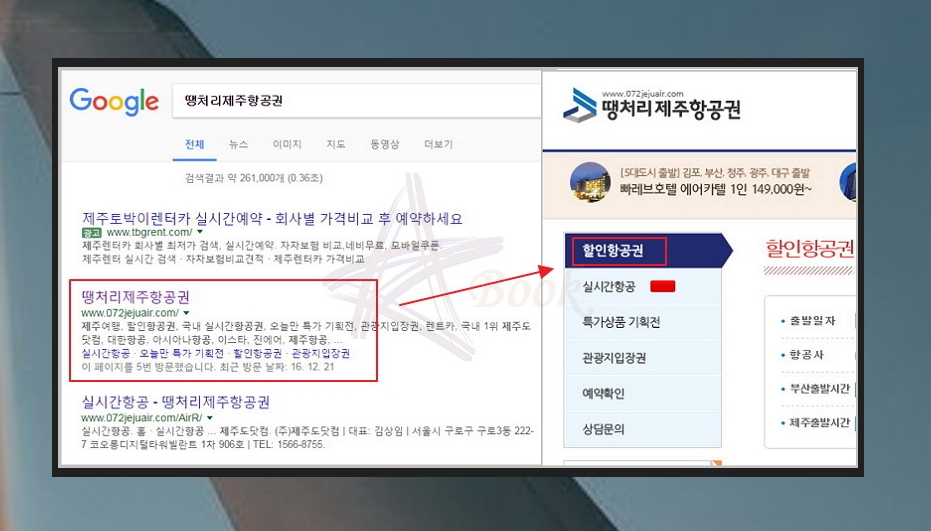931x531 pixels.
Task: Click the 빠레브호텔 에어카텔 1인 149,000원 banner text
Action: pos(715,189)
